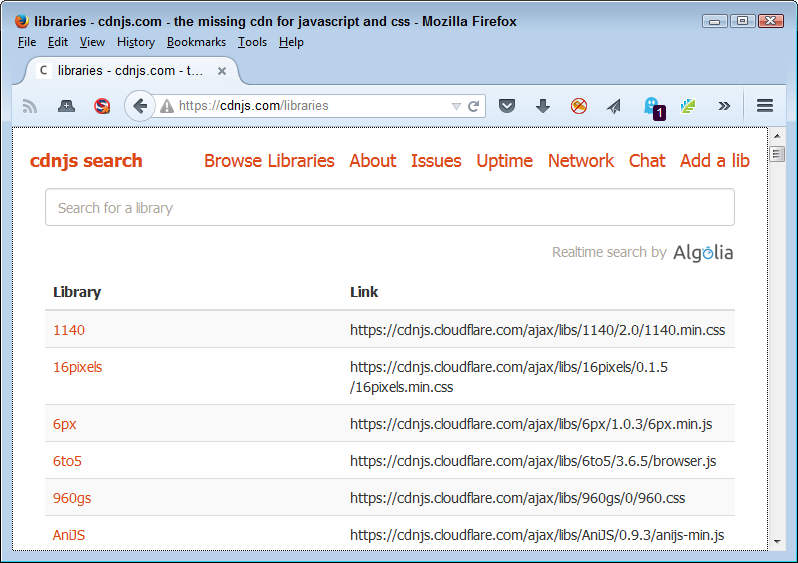Click the site identity warning triangle
Viewport: 798px width, 563px height.
(x=166, y=106)
